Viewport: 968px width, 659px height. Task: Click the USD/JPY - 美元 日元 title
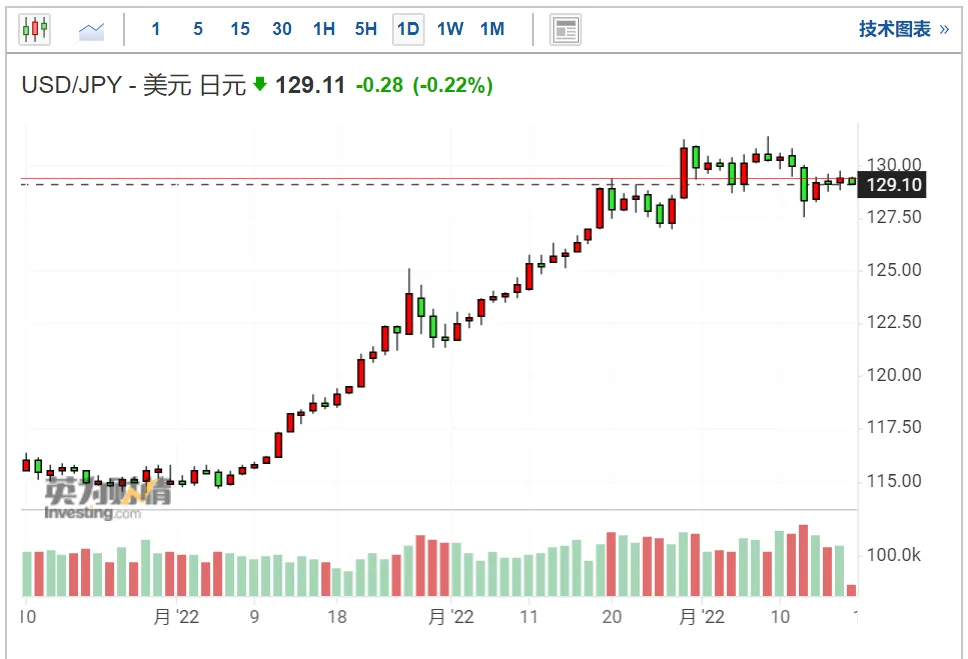[133, 85]
